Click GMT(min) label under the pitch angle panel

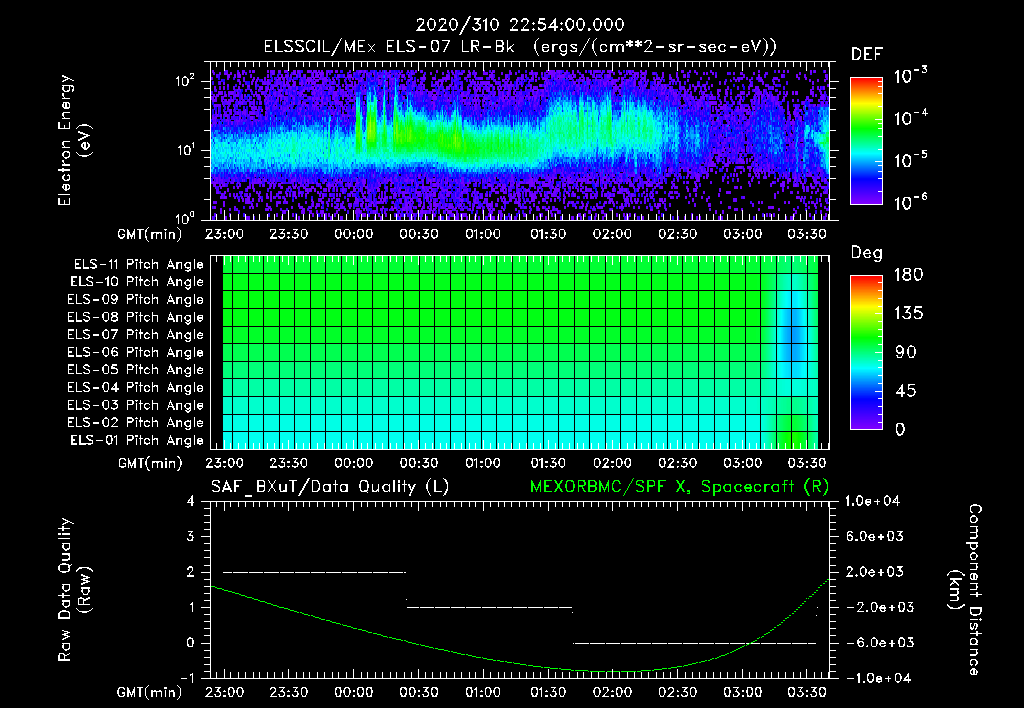150,463
